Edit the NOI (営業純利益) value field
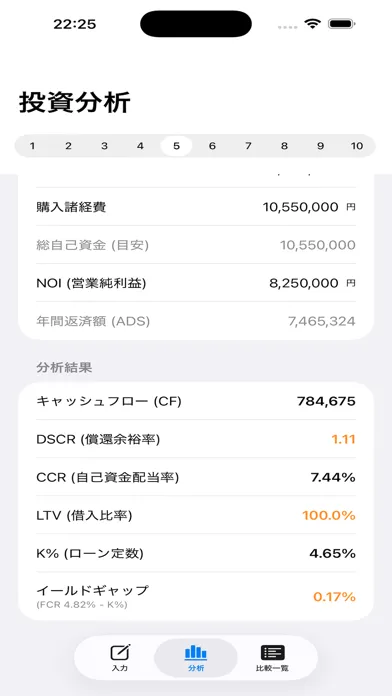Screen dimensions: 392x696 [x=304, y=283]
